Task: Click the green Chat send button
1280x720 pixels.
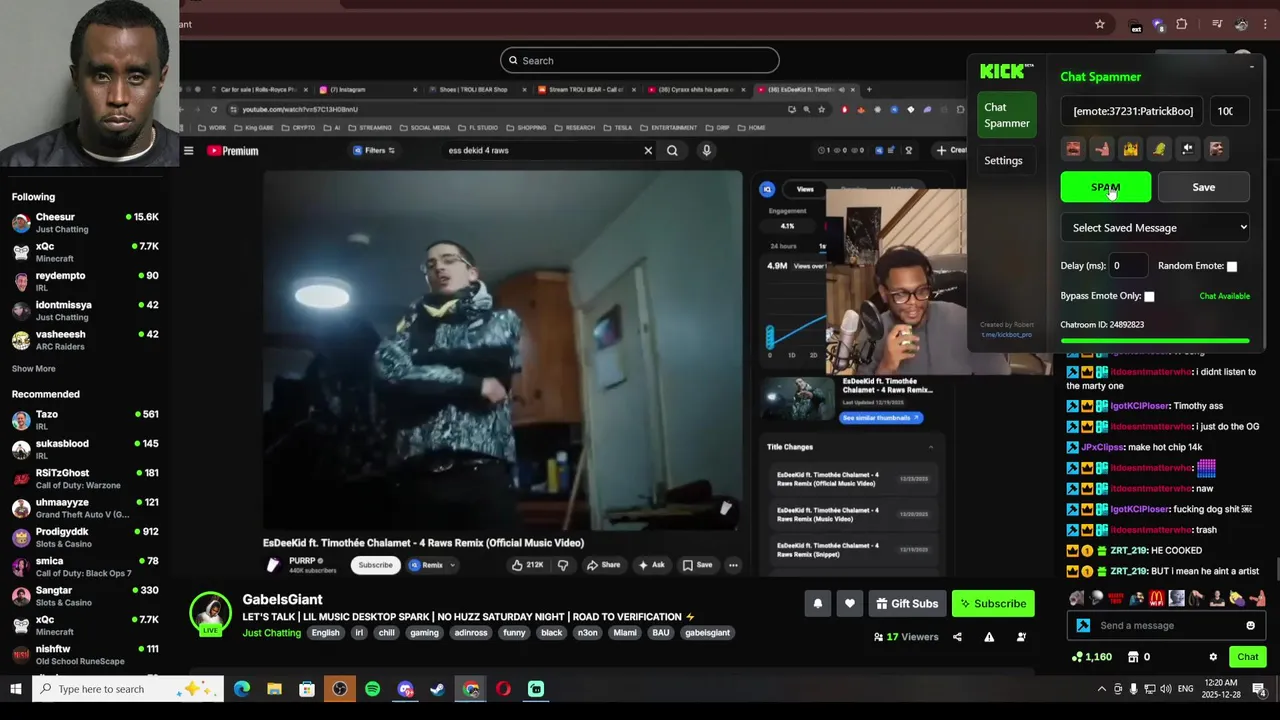Action: coord(1247,657)
